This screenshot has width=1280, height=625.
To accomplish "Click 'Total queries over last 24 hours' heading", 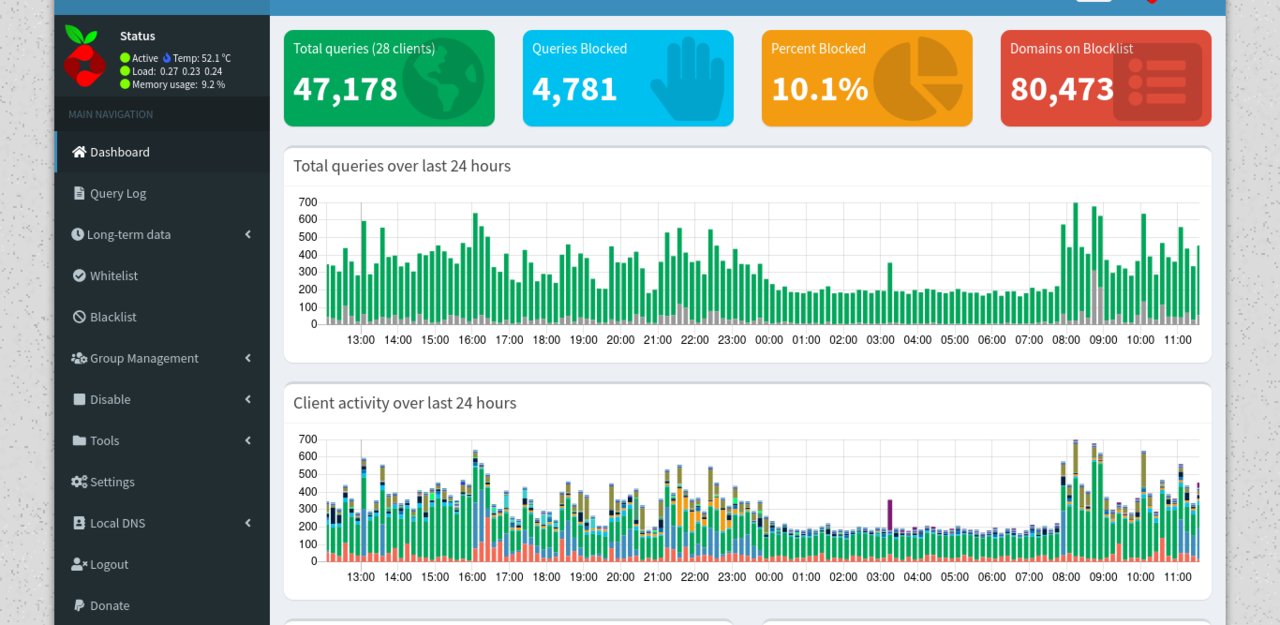I will [402, 166].
